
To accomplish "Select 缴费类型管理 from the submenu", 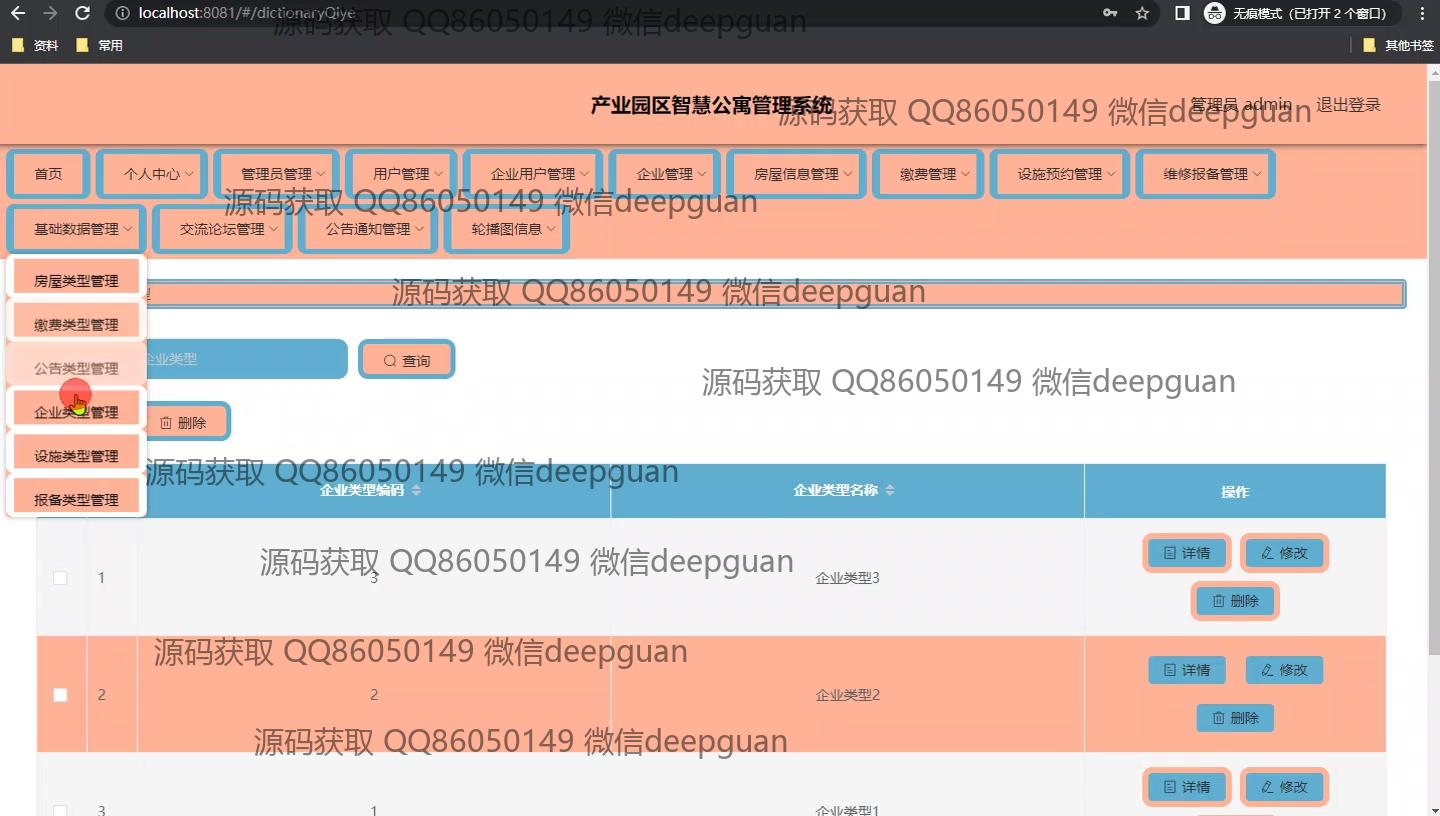I will 76,324.
